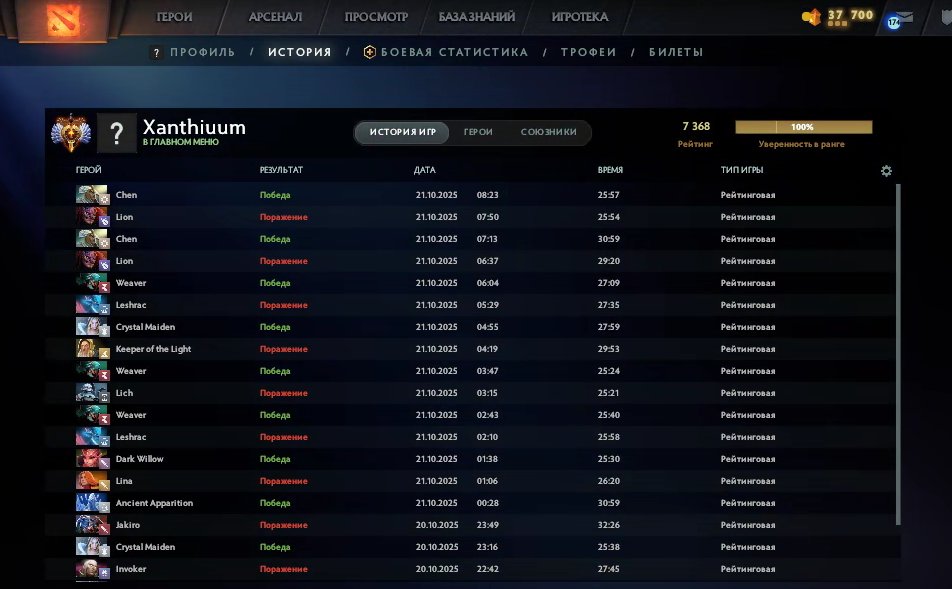Viewport: 952px width, 589px height.
Task: Click the shards currency icon
Action: 811,17
